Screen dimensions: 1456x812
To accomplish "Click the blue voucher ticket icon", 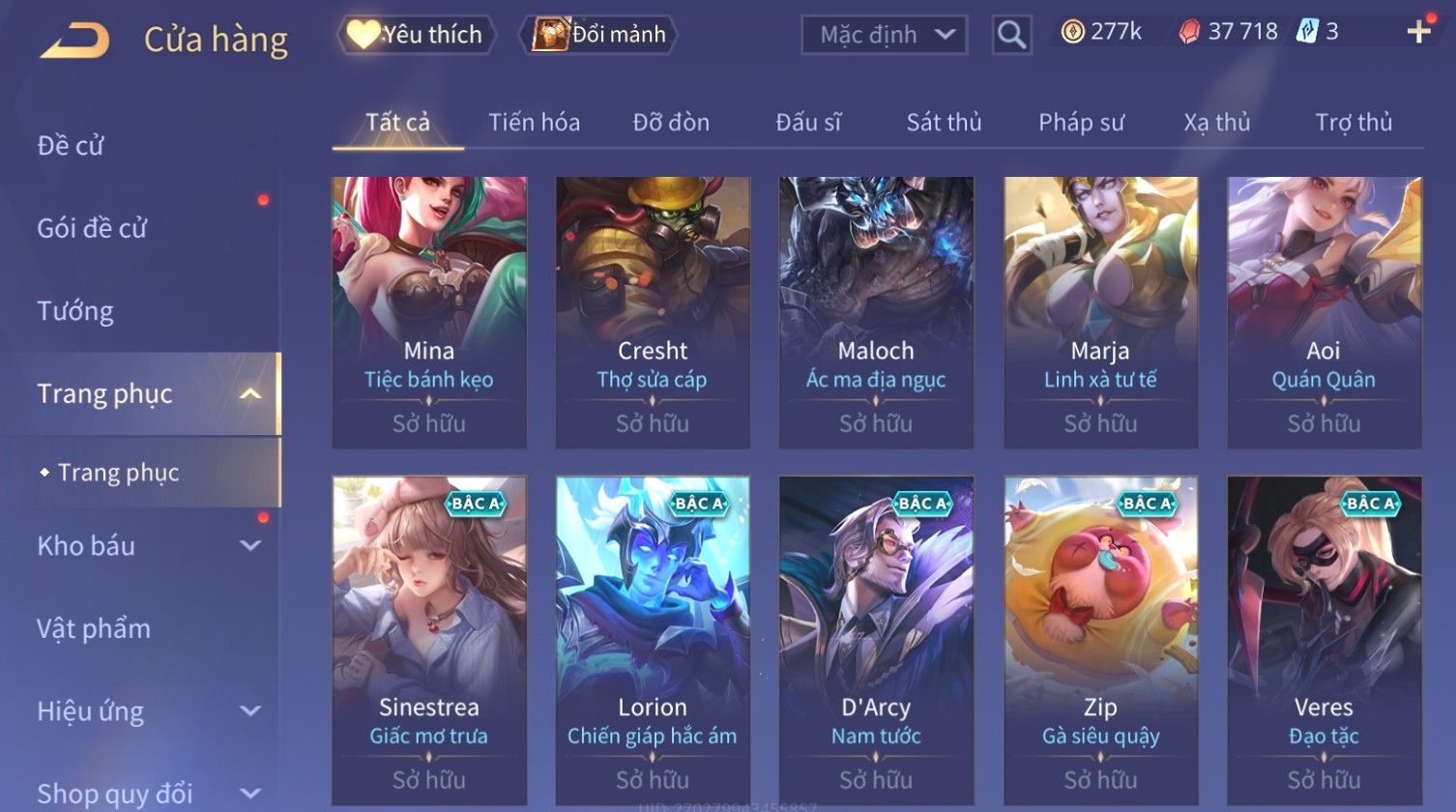I will tap(1307, 31).
